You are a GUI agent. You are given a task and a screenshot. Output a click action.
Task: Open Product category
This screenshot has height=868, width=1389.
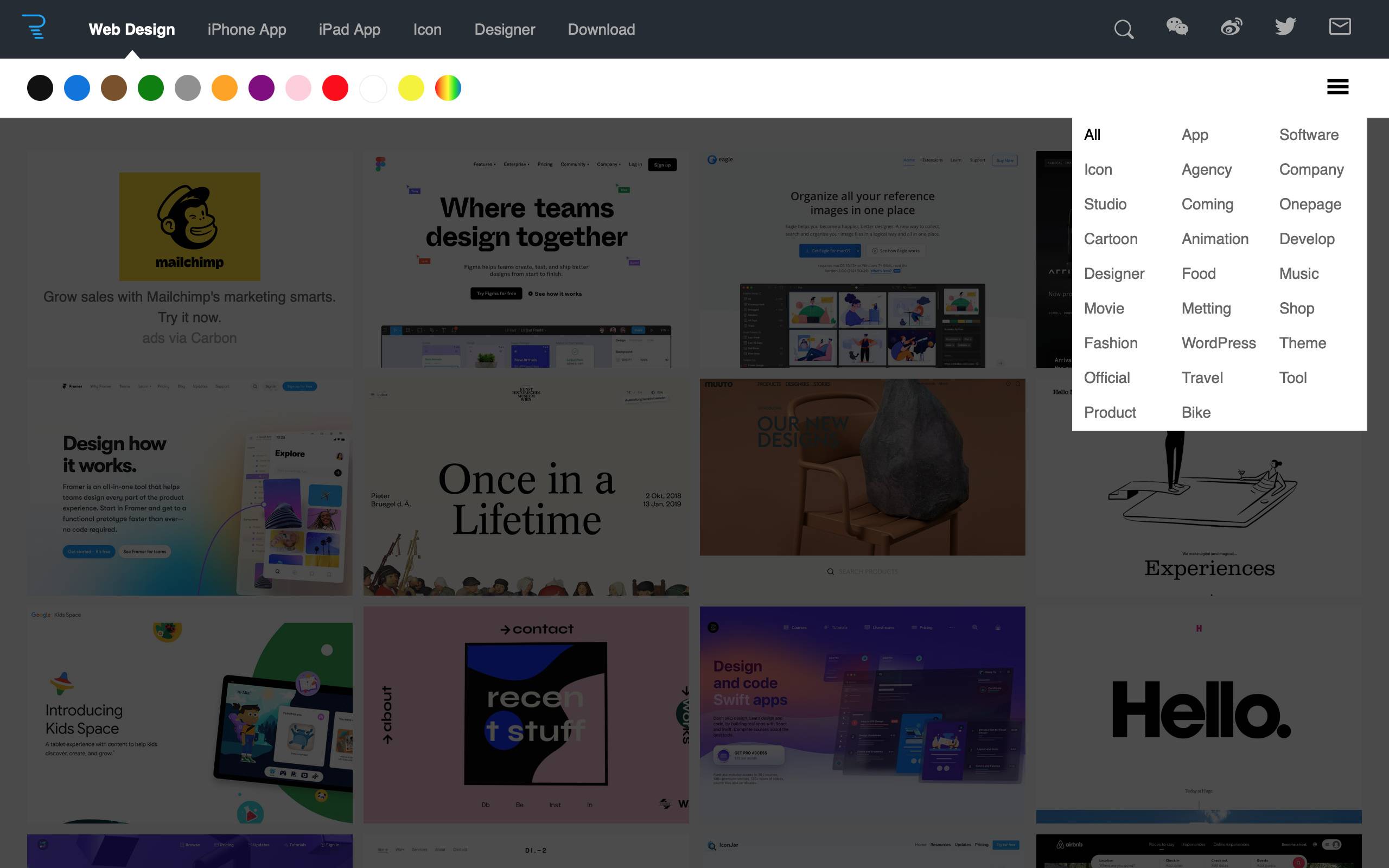(1110, 413)
